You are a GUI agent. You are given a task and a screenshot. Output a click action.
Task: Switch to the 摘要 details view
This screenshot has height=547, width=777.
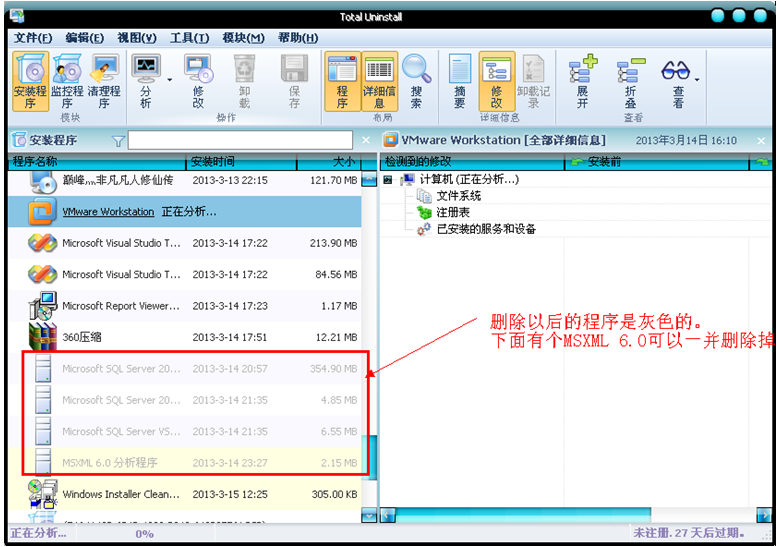point(459,81)
